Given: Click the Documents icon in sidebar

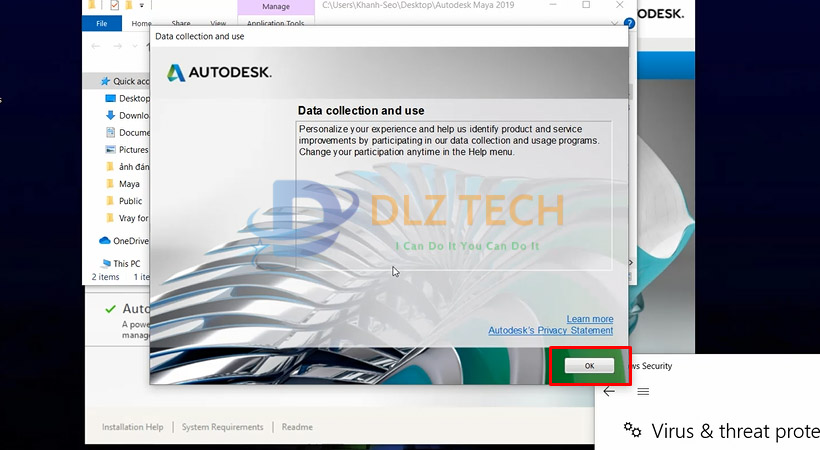Looking at the screenshot, I should (111, 132).
